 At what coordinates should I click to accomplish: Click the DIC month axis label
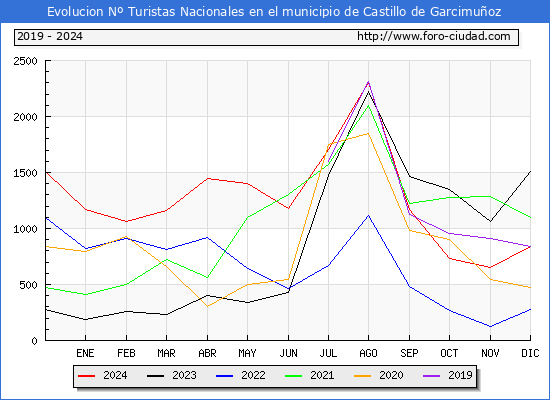point(530,353)
